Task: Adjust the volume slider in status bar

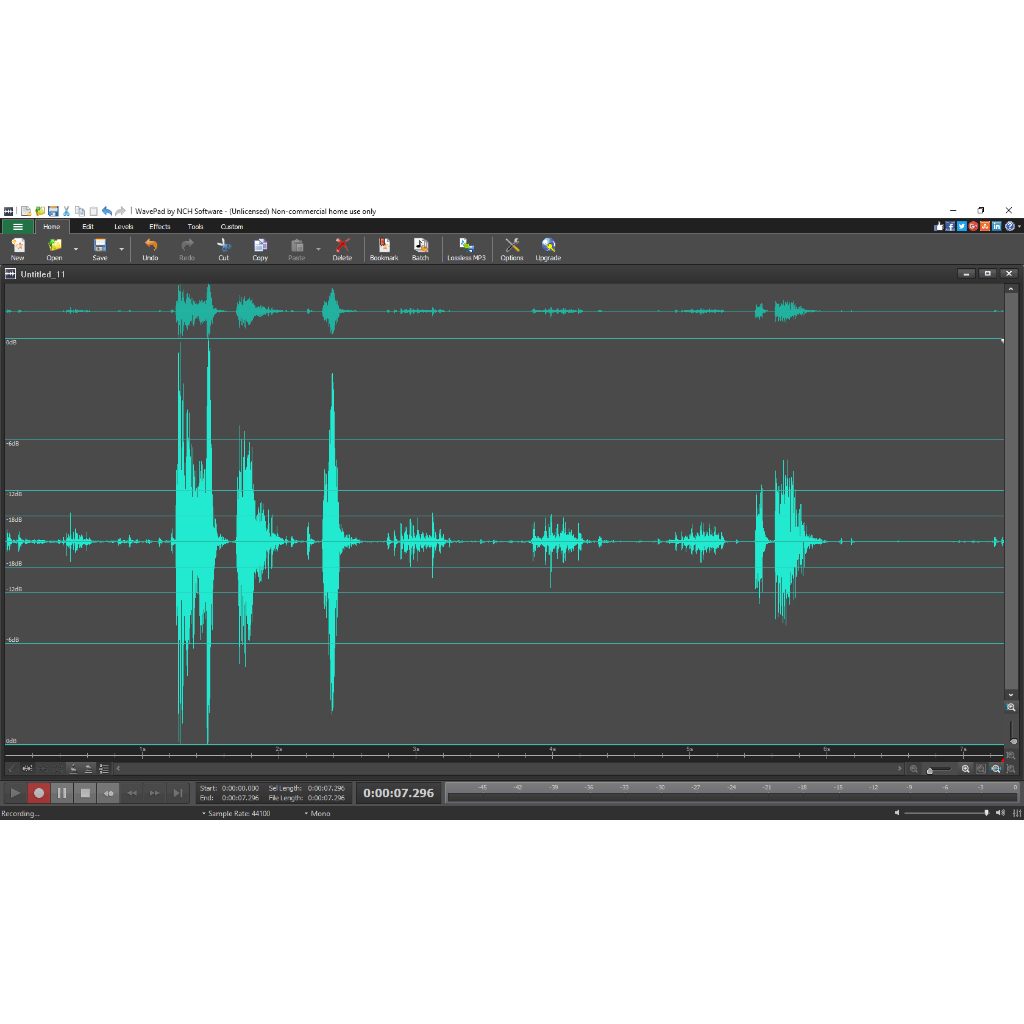Action: click(x=946, y=813)
